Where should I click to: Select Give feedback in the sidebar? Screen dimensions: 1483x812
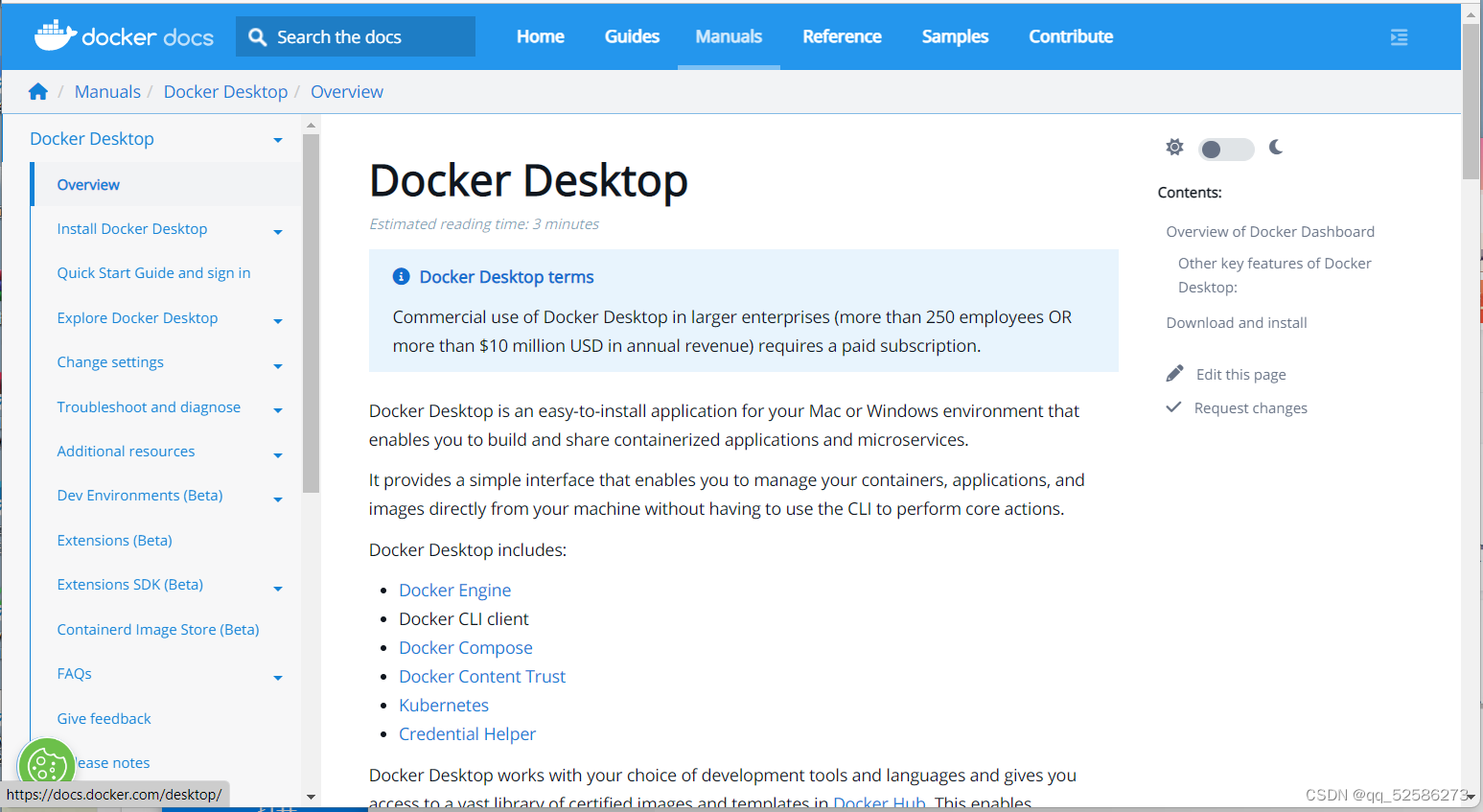[x=104, y=718]
